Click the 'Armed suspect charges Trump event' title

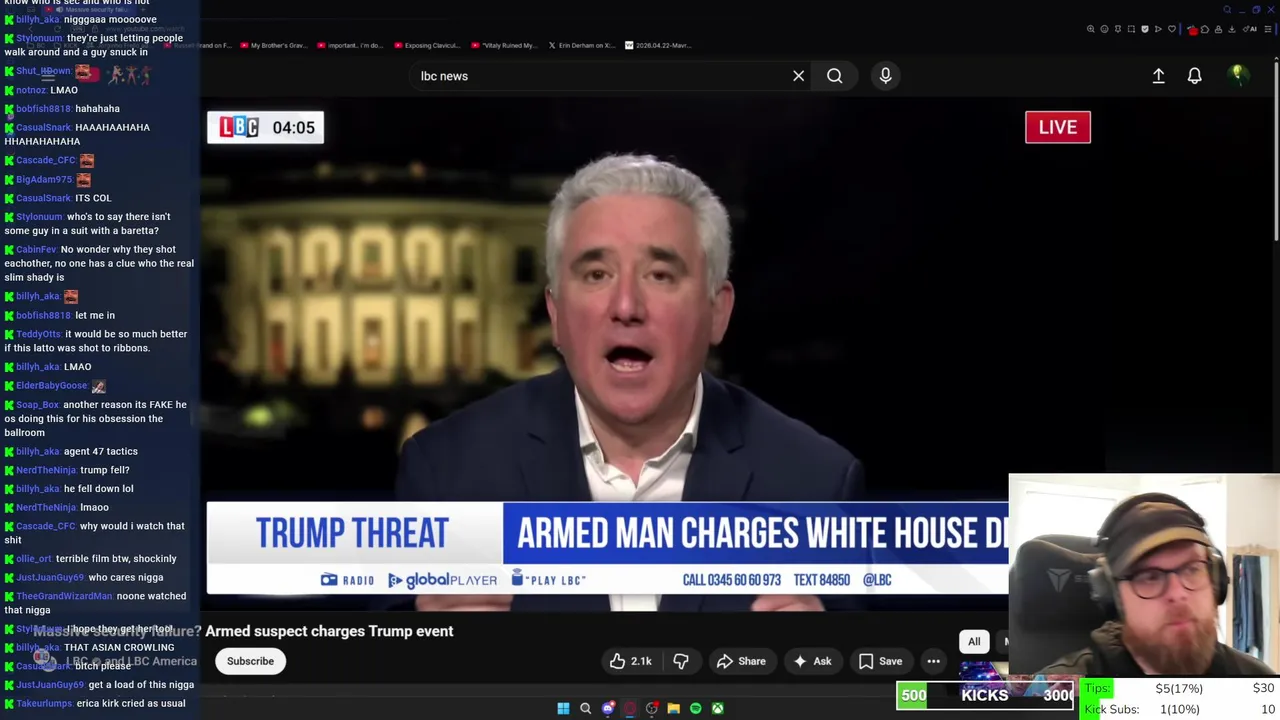click(329, 631)
